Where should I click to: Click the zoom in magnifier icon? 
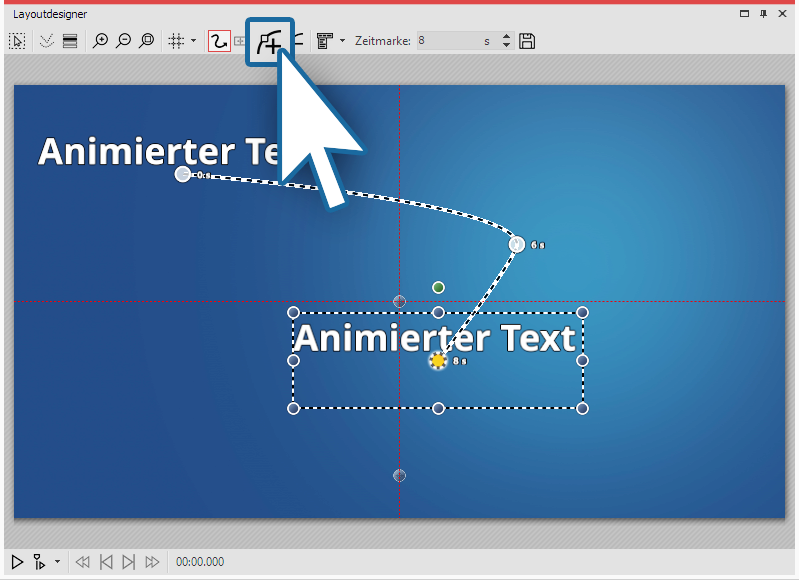(100, 41)
